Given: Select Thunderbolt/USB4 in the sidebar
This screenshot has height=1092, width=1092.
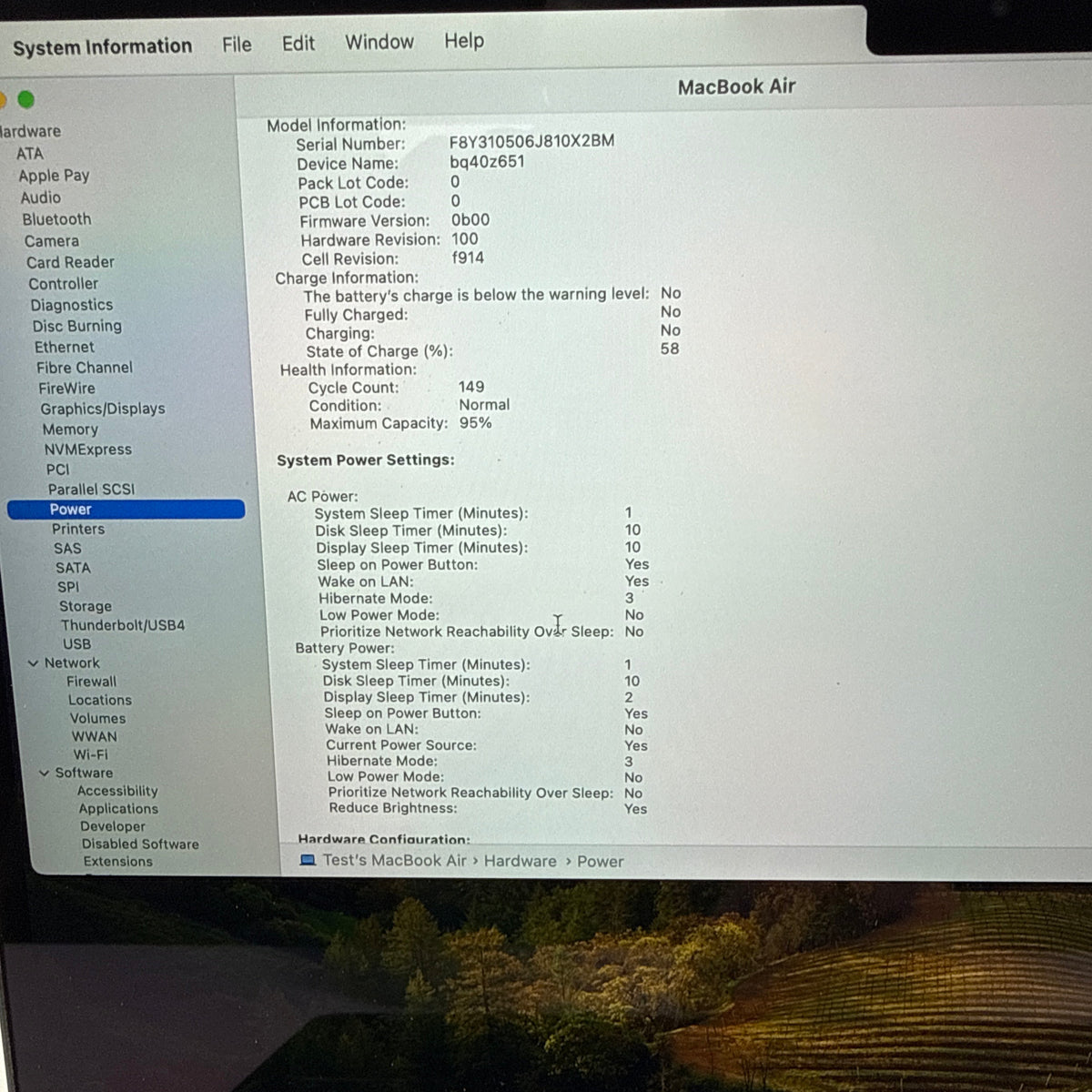Looking at the screenshot, I should (x=122, y=625).
